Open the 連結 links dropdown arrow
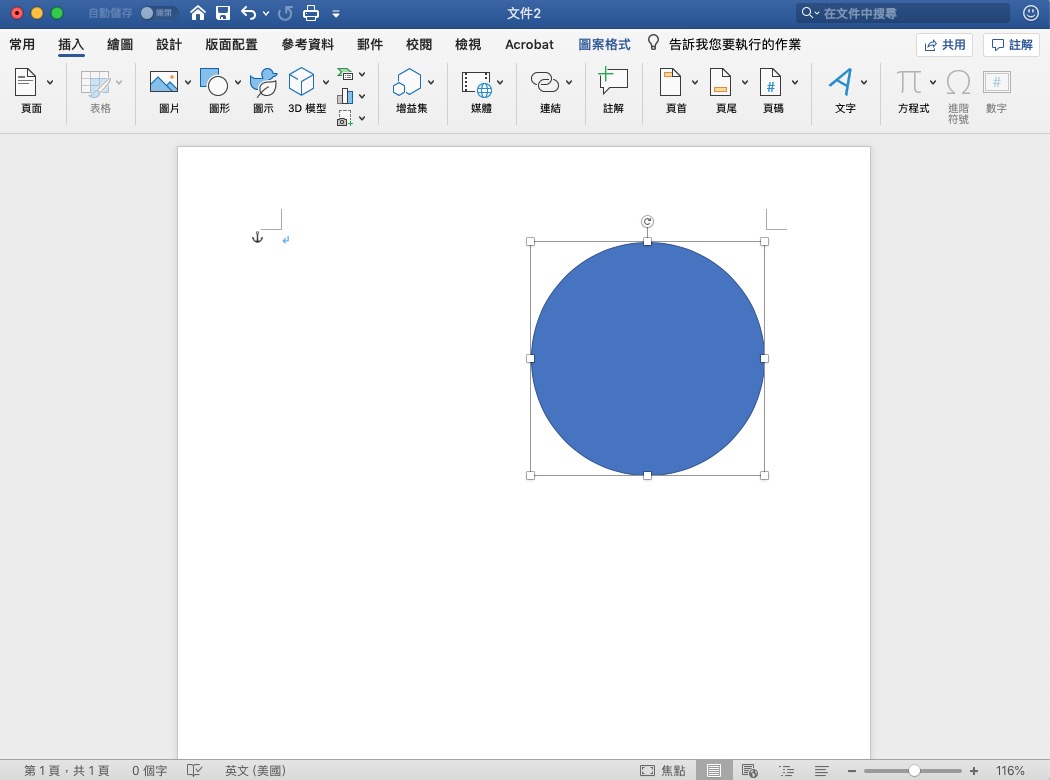The image size is (1050, 780). [569, 83]
